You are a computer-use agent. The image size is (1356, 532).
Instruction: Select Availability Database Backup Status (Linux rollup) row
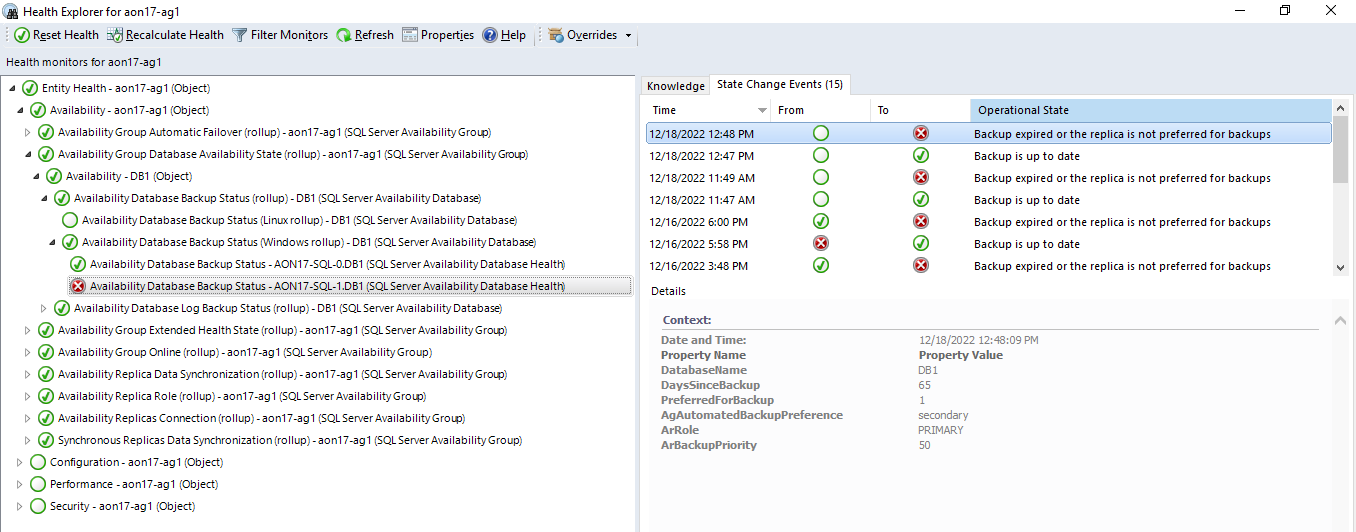299,220
